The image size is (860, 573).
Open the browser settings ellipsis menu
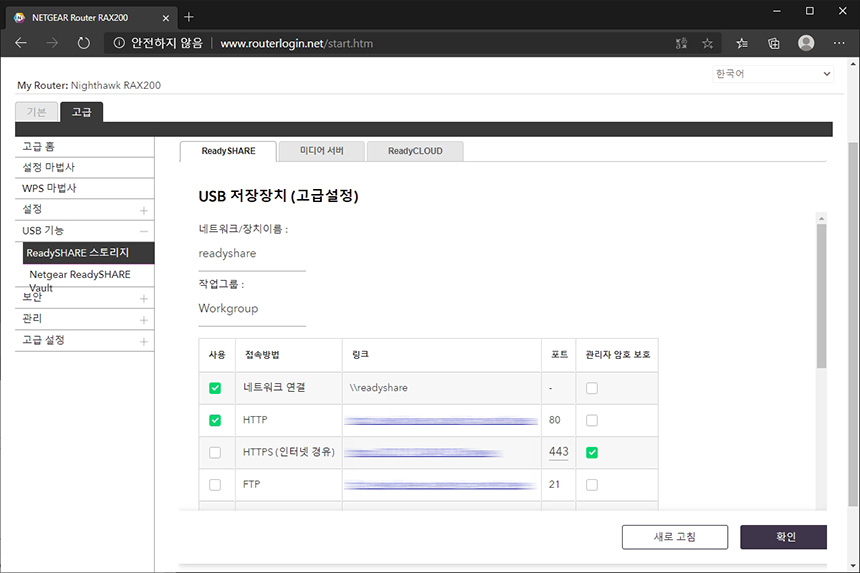pos(839,43)
